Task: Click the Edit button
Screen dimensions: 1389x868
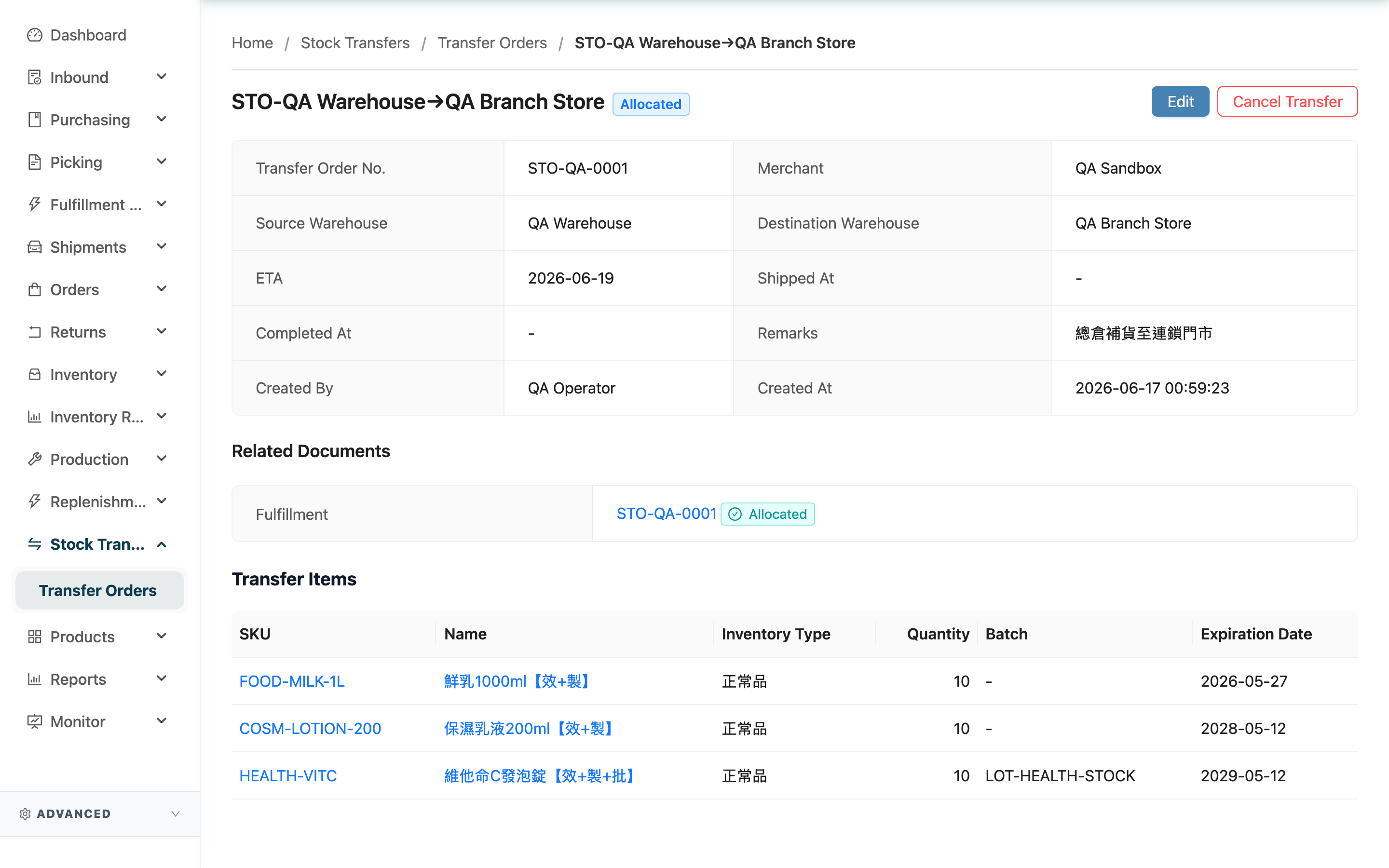Action: [x=1180, y=102]
